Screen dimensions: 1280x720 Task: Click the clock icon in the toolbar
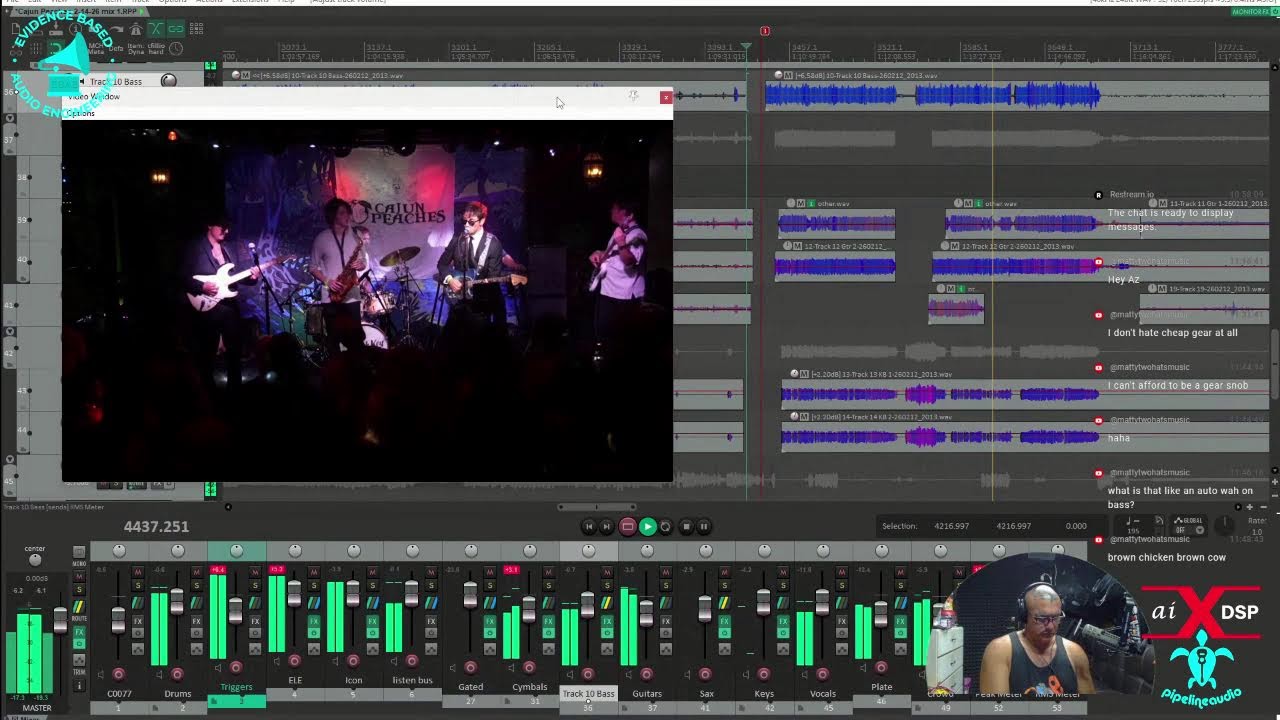[176, 48]
